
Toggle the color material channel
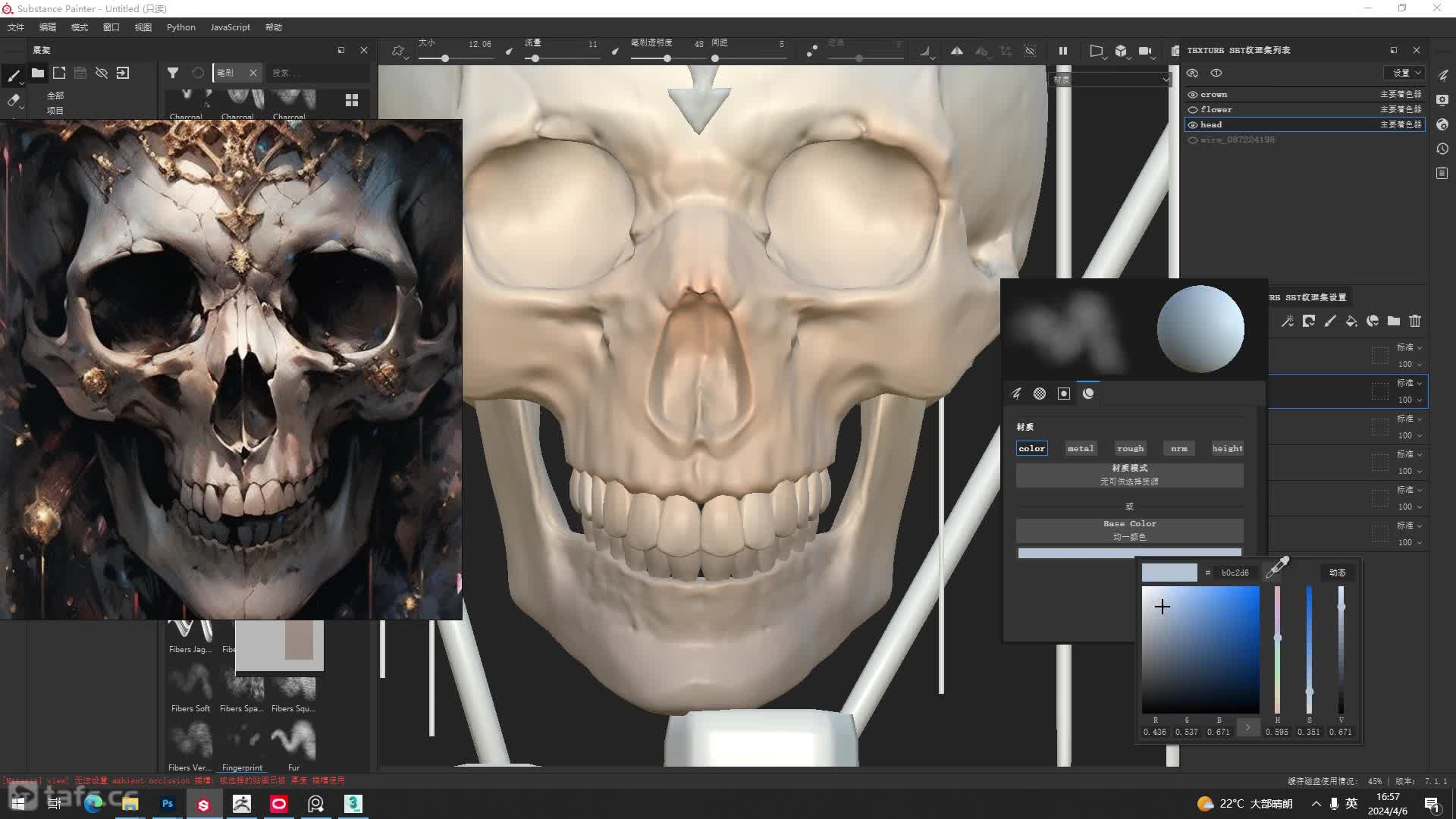[1032, 448]
